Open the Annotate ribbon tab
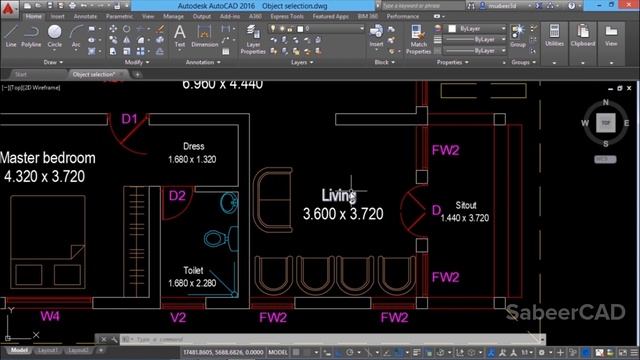Screen dimensions: 640x360 [x=85, y=16]
